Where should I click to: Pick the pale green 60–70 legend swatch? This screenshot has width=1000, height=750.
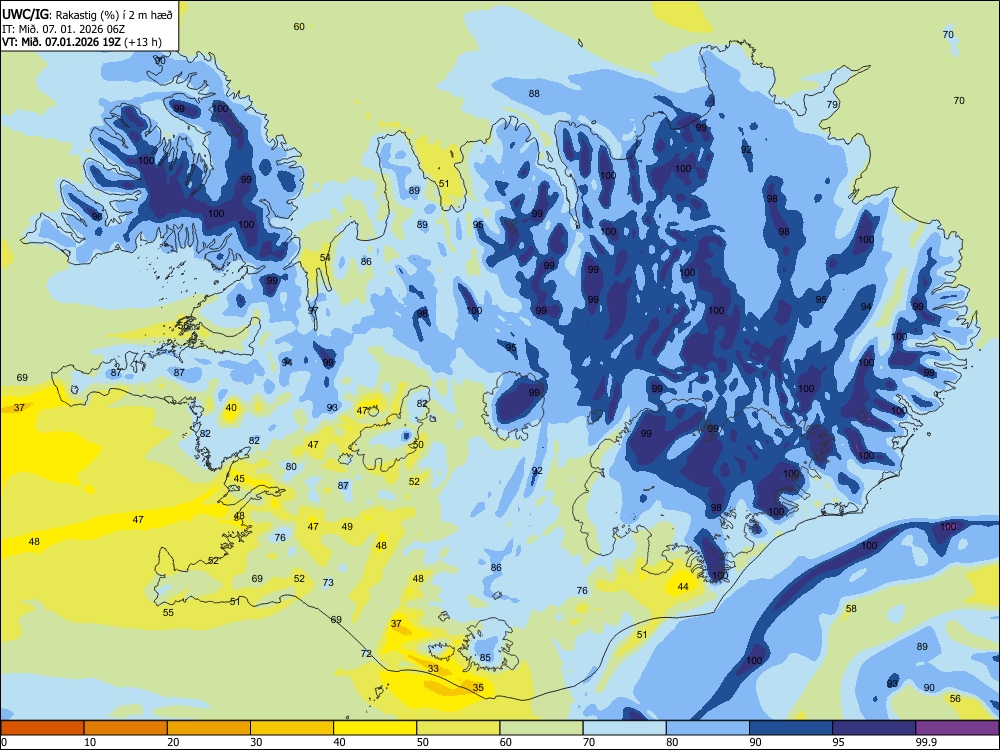click(541, 728)
